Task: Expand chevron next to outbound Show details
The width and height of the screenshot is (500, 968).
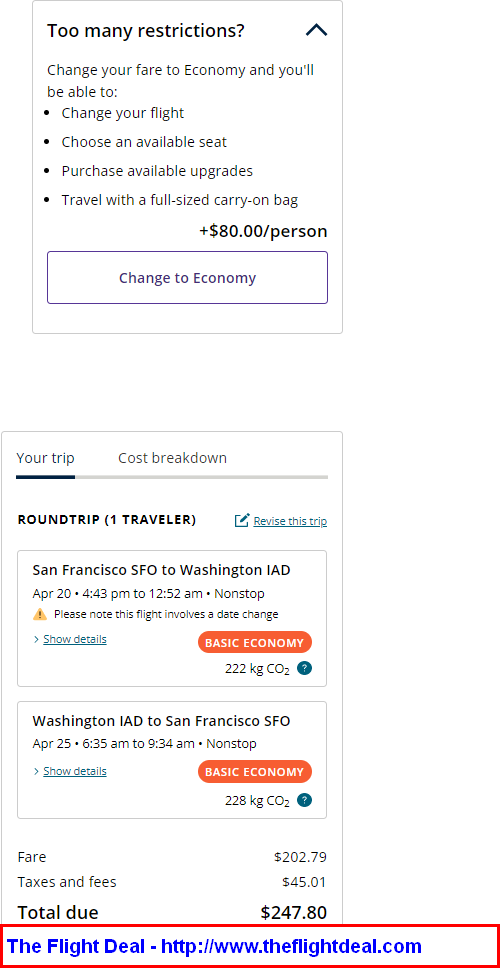Action: pyautogui.click(x=36, y=639)
